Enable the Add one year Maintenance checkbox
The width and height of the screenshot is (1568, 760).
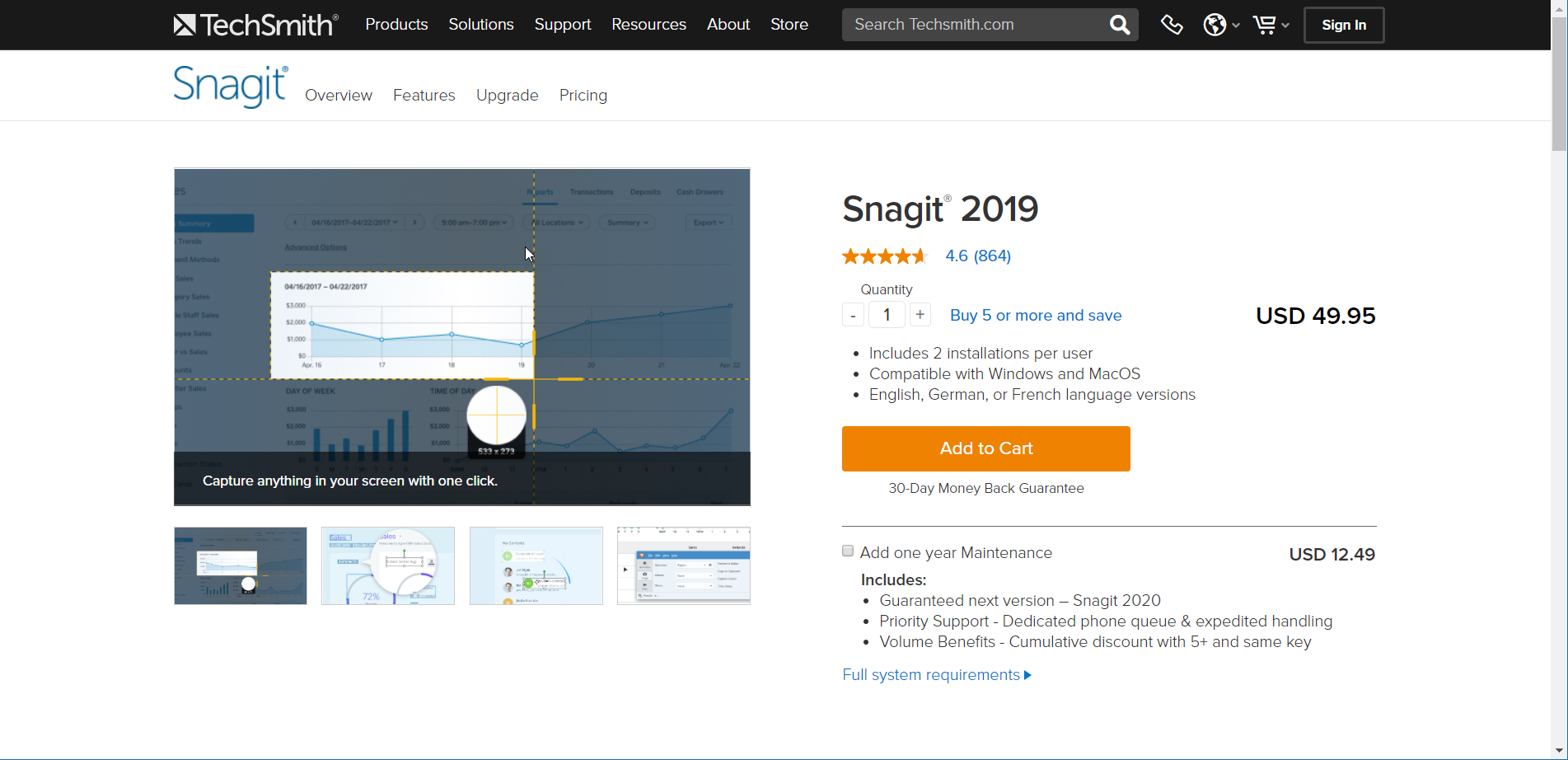[x=847, y=551]
